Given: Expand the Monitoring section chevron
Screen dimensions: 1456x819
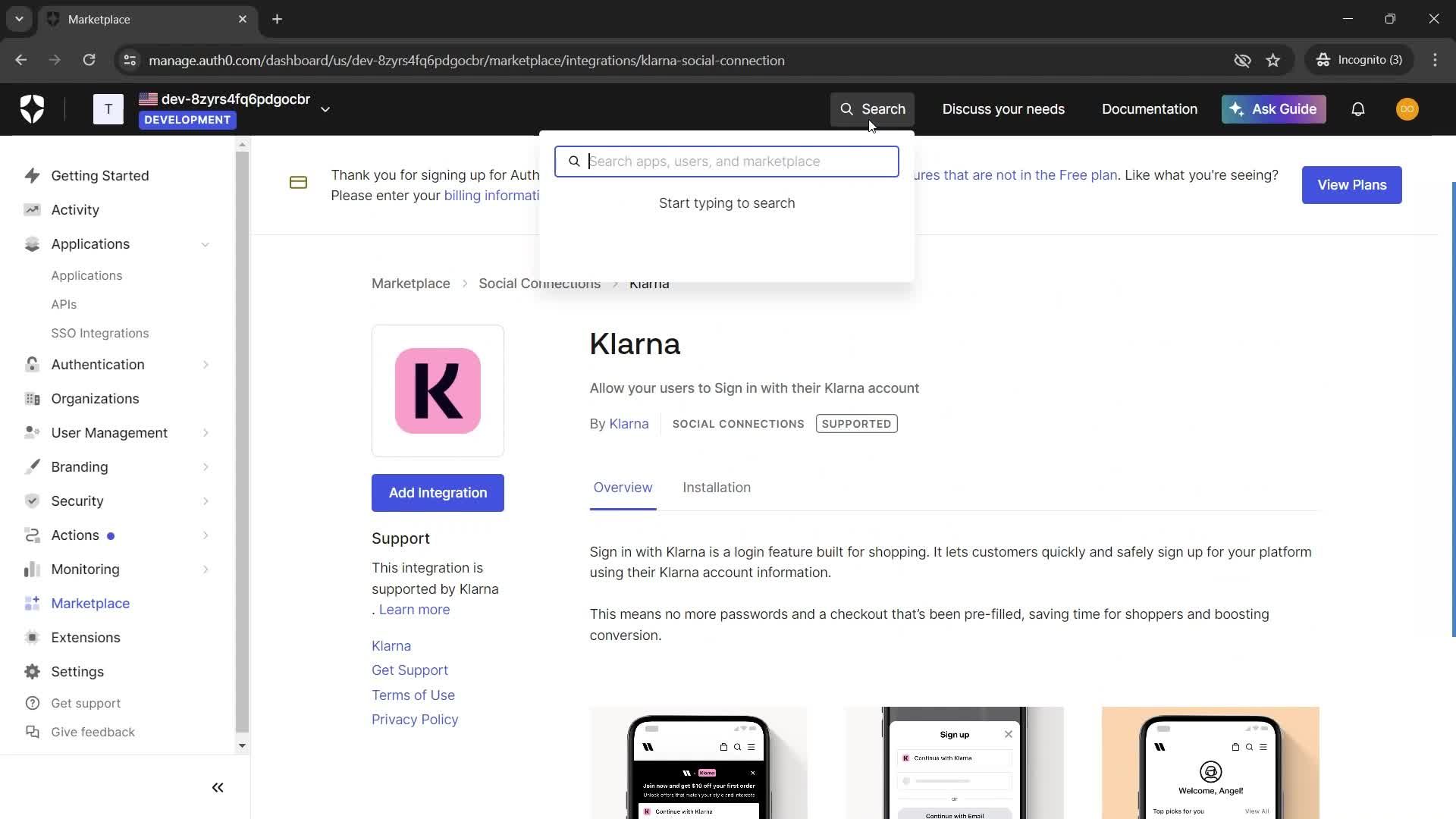Looking at the screenshot, I should (x=206, y=570).
